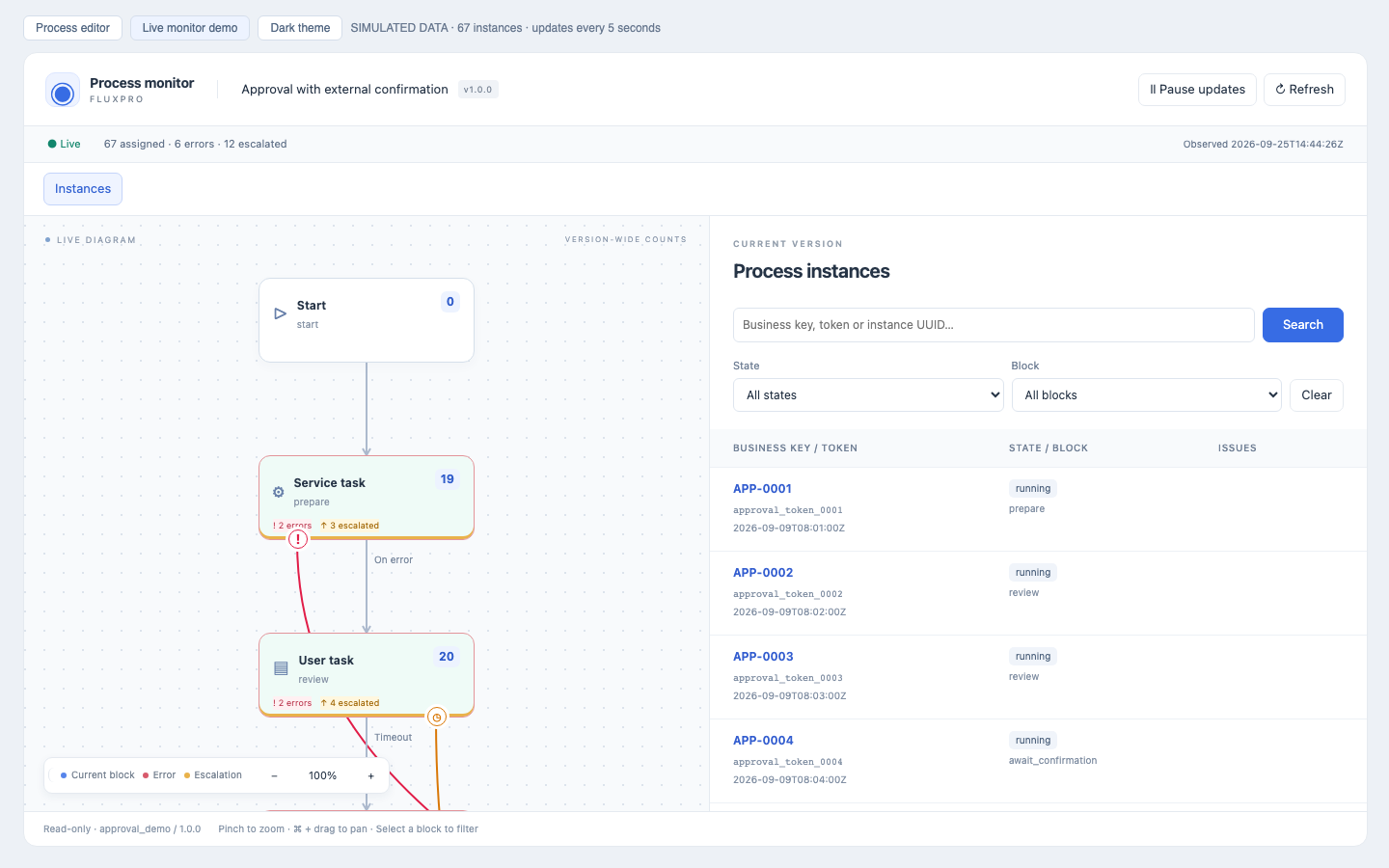Image resolution: width=1389 pixels, height=868 pixels.
Task: Click the 2 errors tag on Service task
Action: click(x=292, y=526)
